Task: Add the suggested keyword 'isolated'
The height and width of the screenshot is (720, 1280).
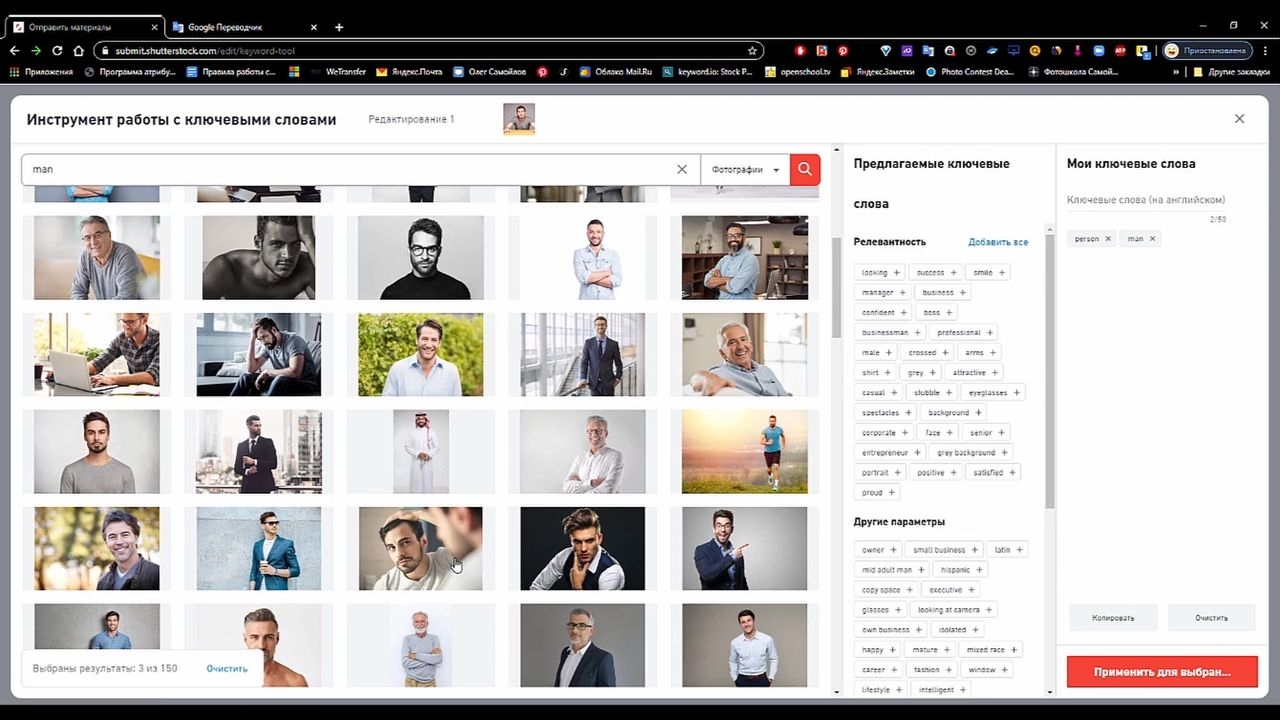Action: tap(958, 630)
